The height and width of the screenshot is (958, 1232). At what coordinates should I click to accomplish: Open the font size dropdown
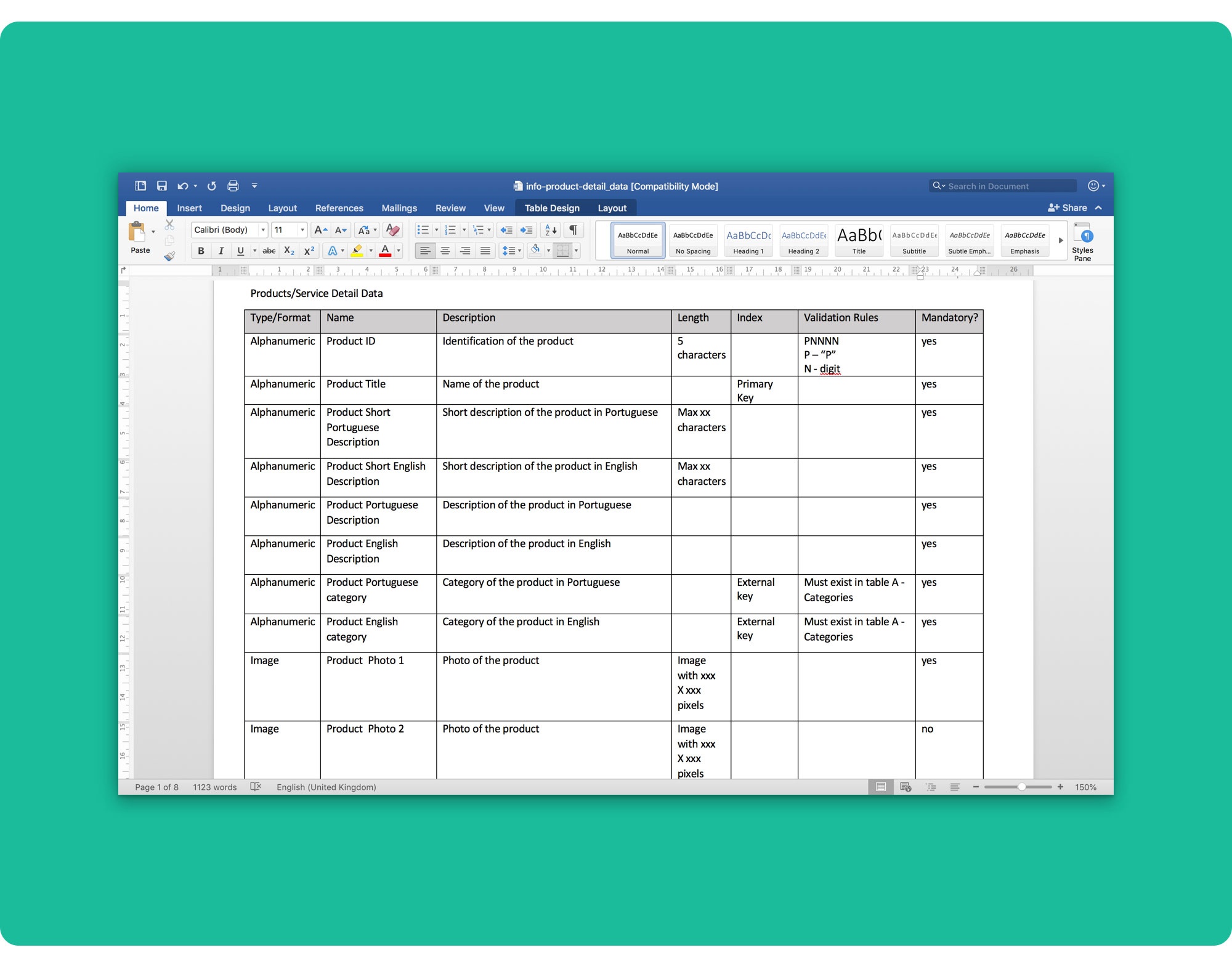coord(302,230)
